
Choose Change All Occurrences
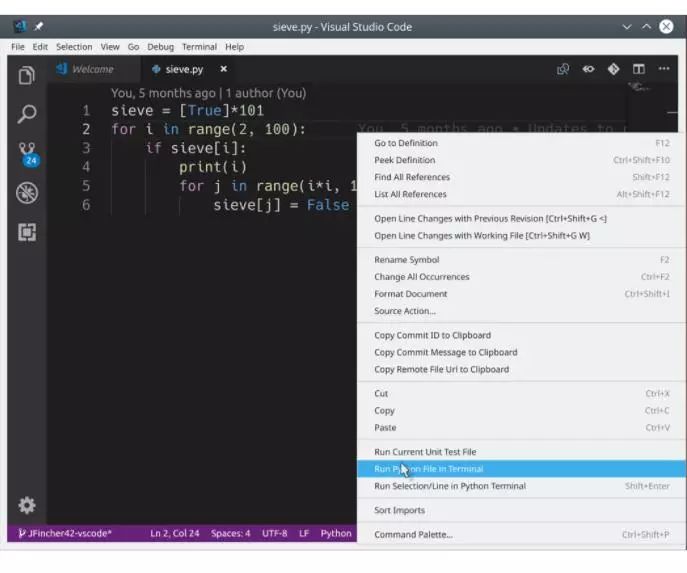coord(521,277)
